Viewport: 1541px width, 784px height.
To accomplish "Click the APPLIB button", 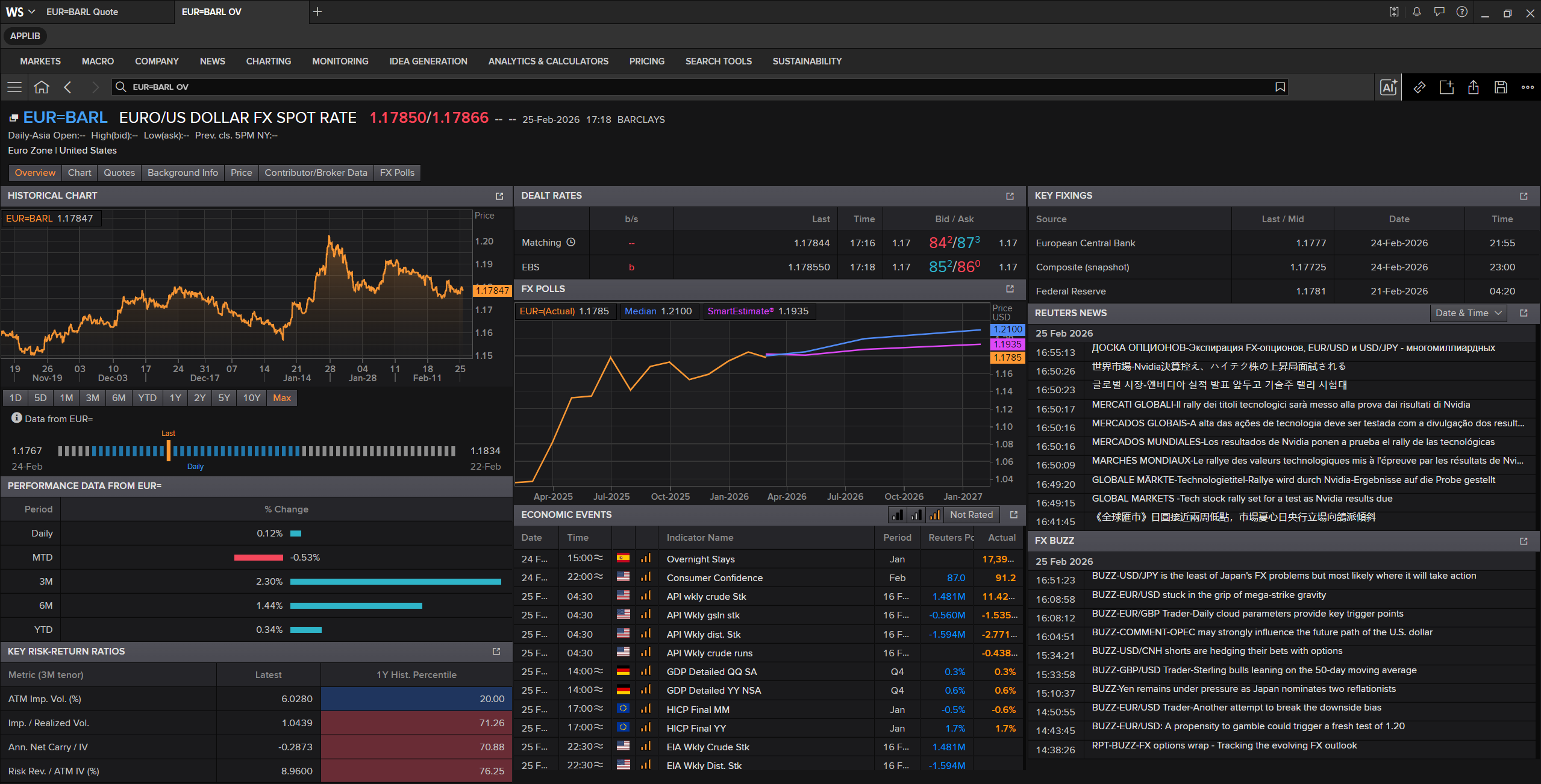I will (x=25, y=36).
